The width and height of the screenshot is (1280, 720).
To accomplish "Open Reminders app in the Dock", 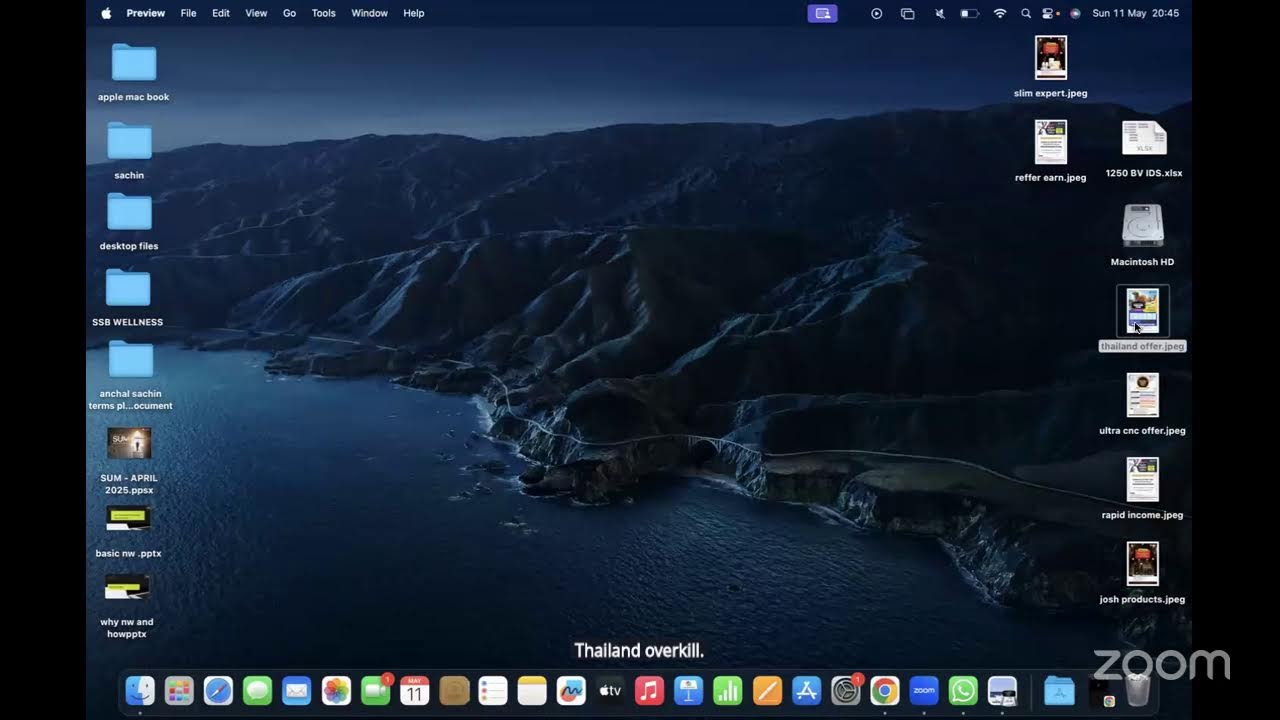I will (x=493, y=690).
